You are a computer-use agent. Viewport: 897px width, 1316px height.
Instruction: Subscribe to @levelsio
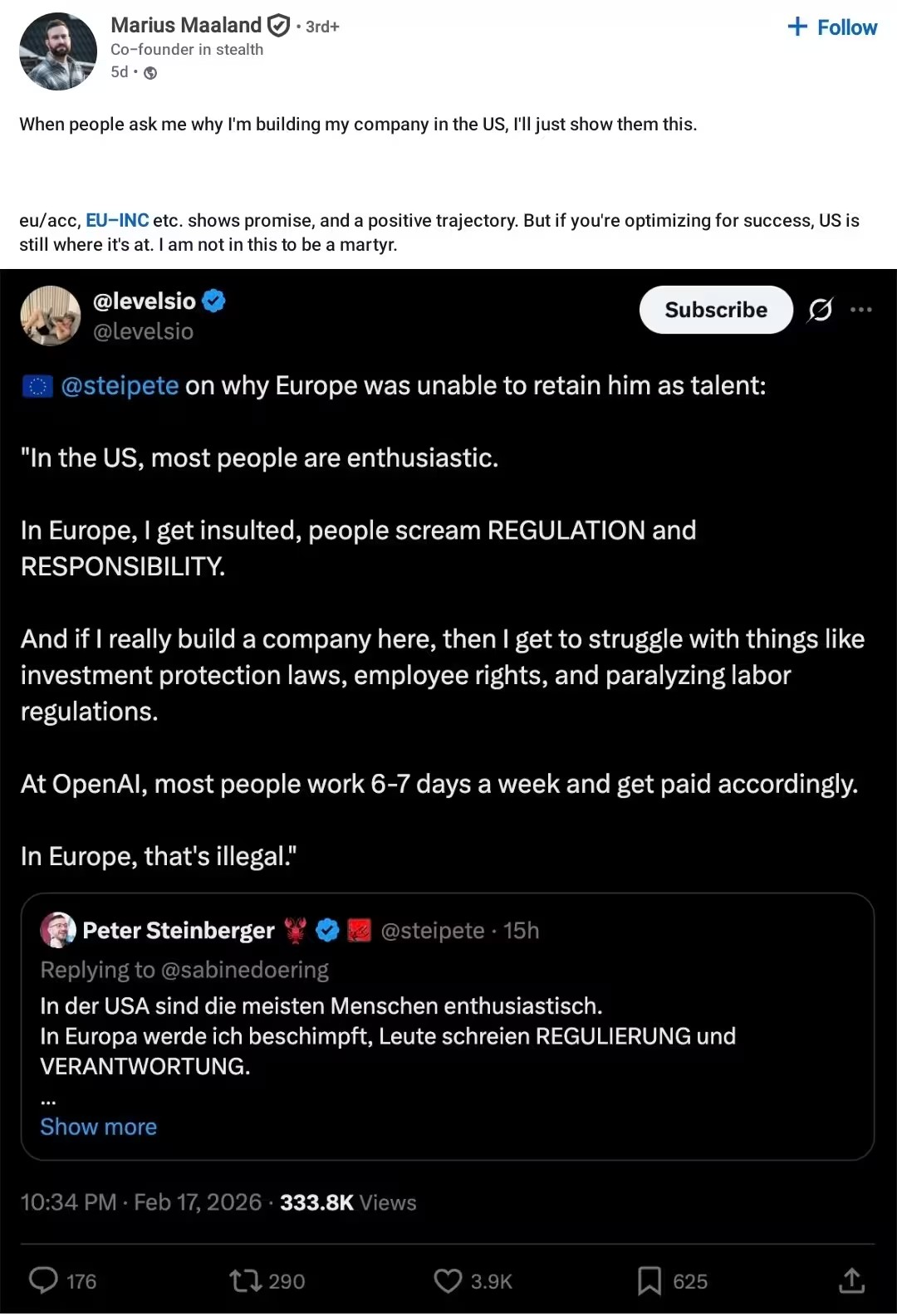tap(716, 310)
